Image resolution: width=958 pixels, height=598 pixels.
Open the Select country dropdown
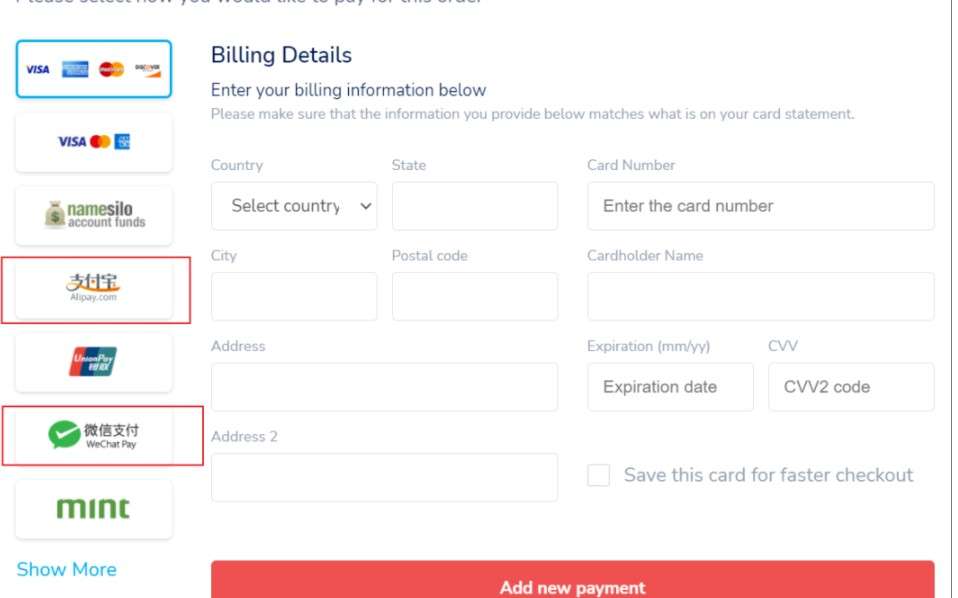[294, 206]
